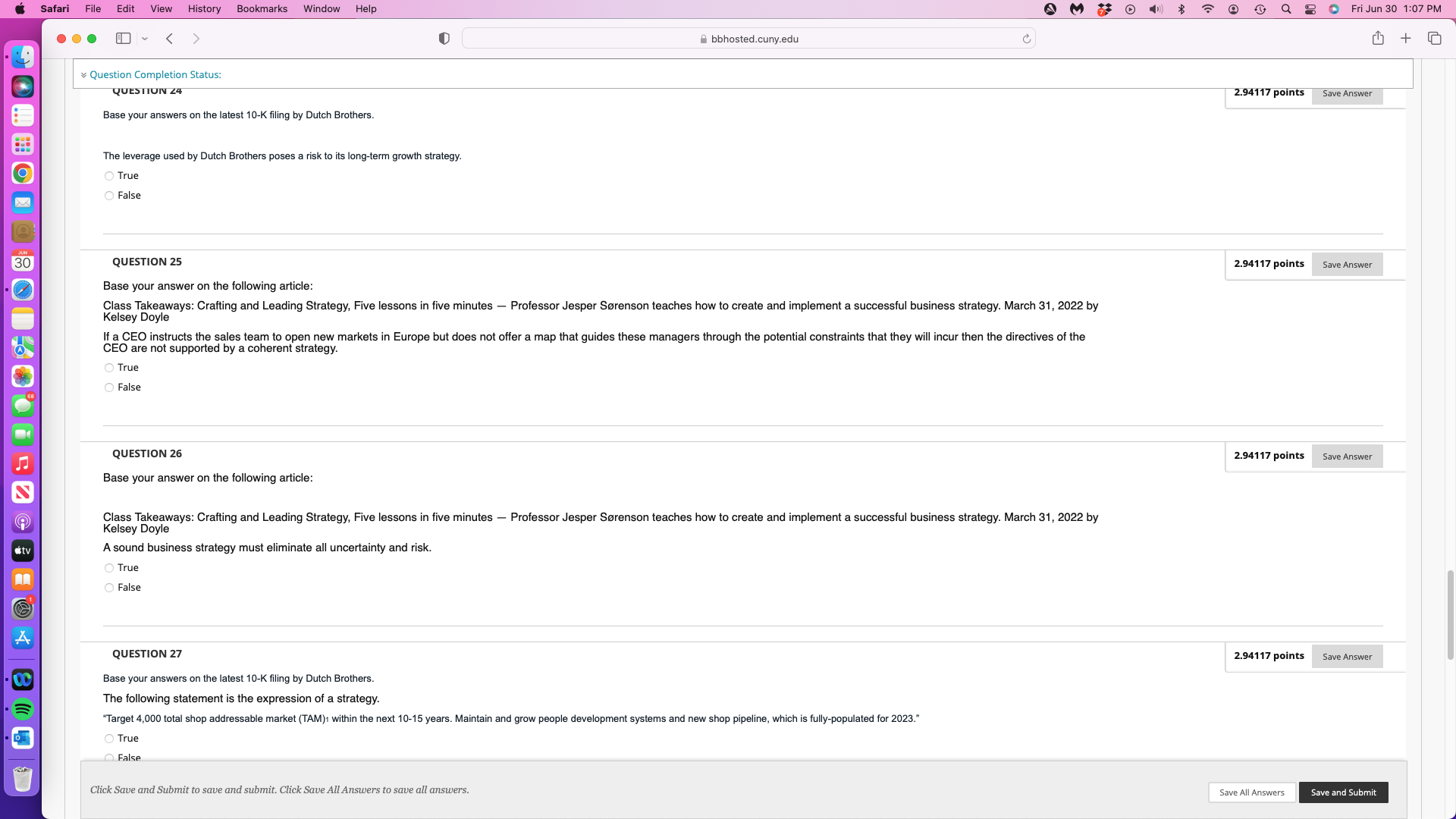Show the tab overview icon
The height and width of the screenshot is (819, 1456).
tap(1434, 39)
